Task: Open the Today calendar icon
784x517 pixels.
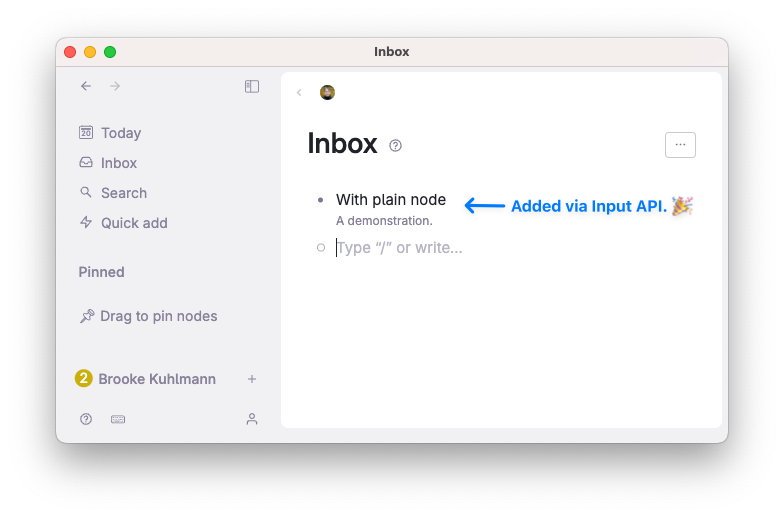Action: (x=86, y=132)
